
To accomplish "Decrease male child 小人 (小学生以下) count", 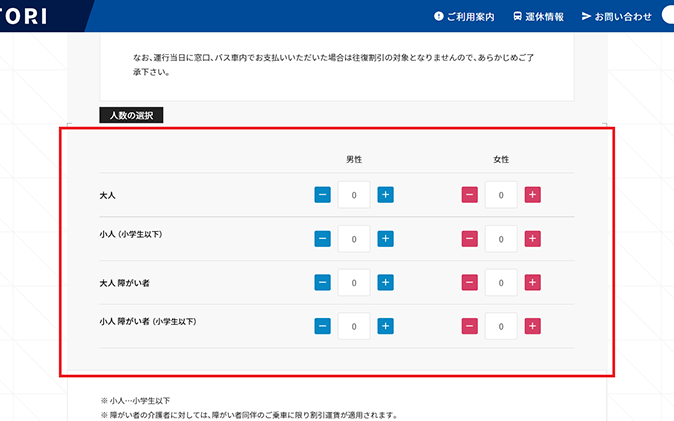I will coord(322,239).
